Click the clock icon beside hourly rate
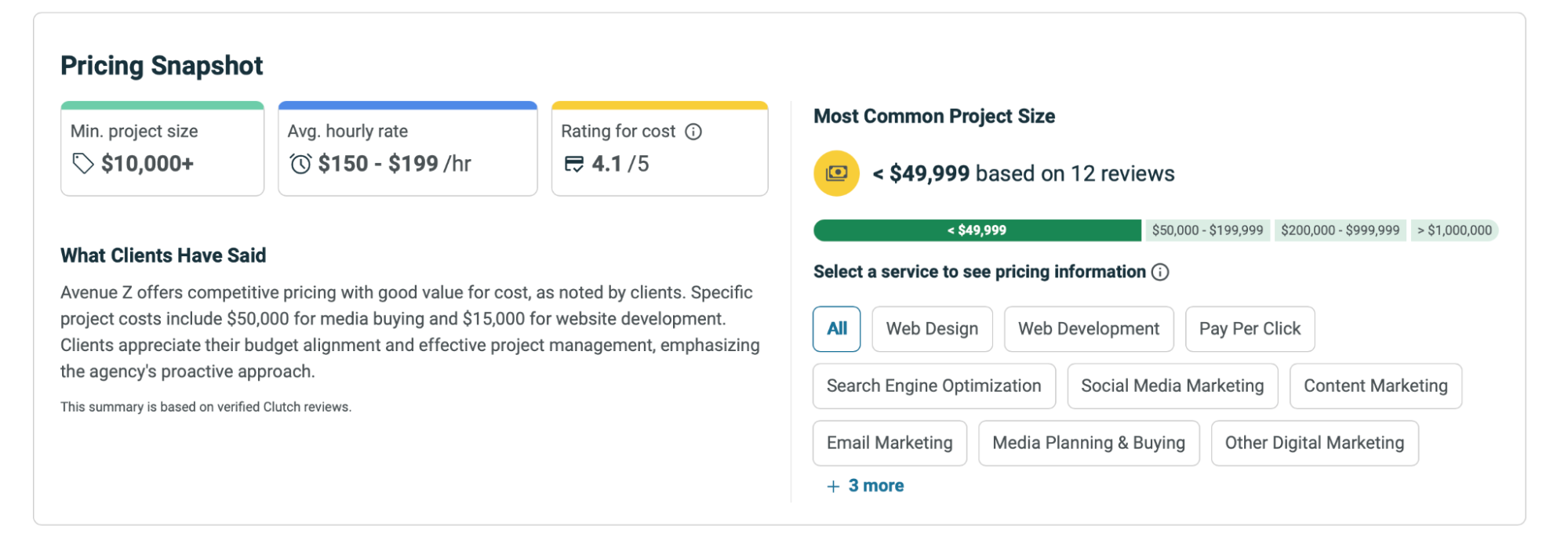The width and height of the screenshot is (1568, 558). click(300, 164)
